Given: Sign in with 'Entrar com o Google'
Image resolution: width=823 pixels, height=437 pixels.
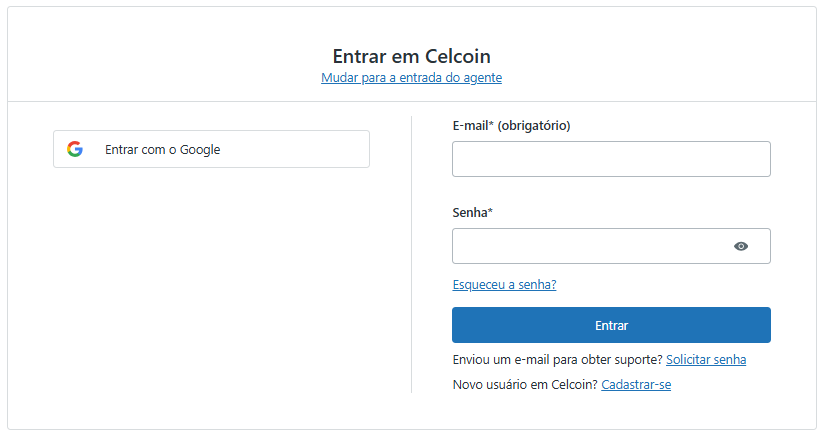Looking at the screenshot, I should pyautogui.click(x=211, y=149).
